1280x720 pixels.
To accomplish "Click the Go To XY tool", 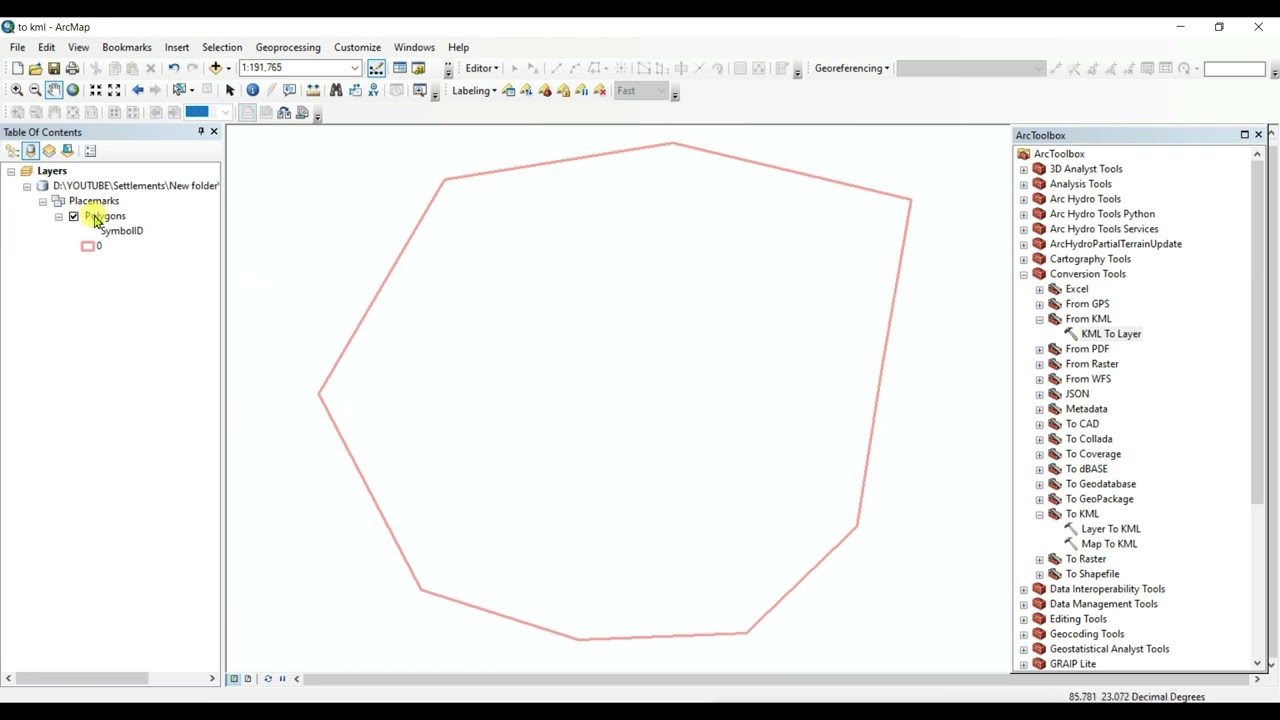I will [374, 90].
